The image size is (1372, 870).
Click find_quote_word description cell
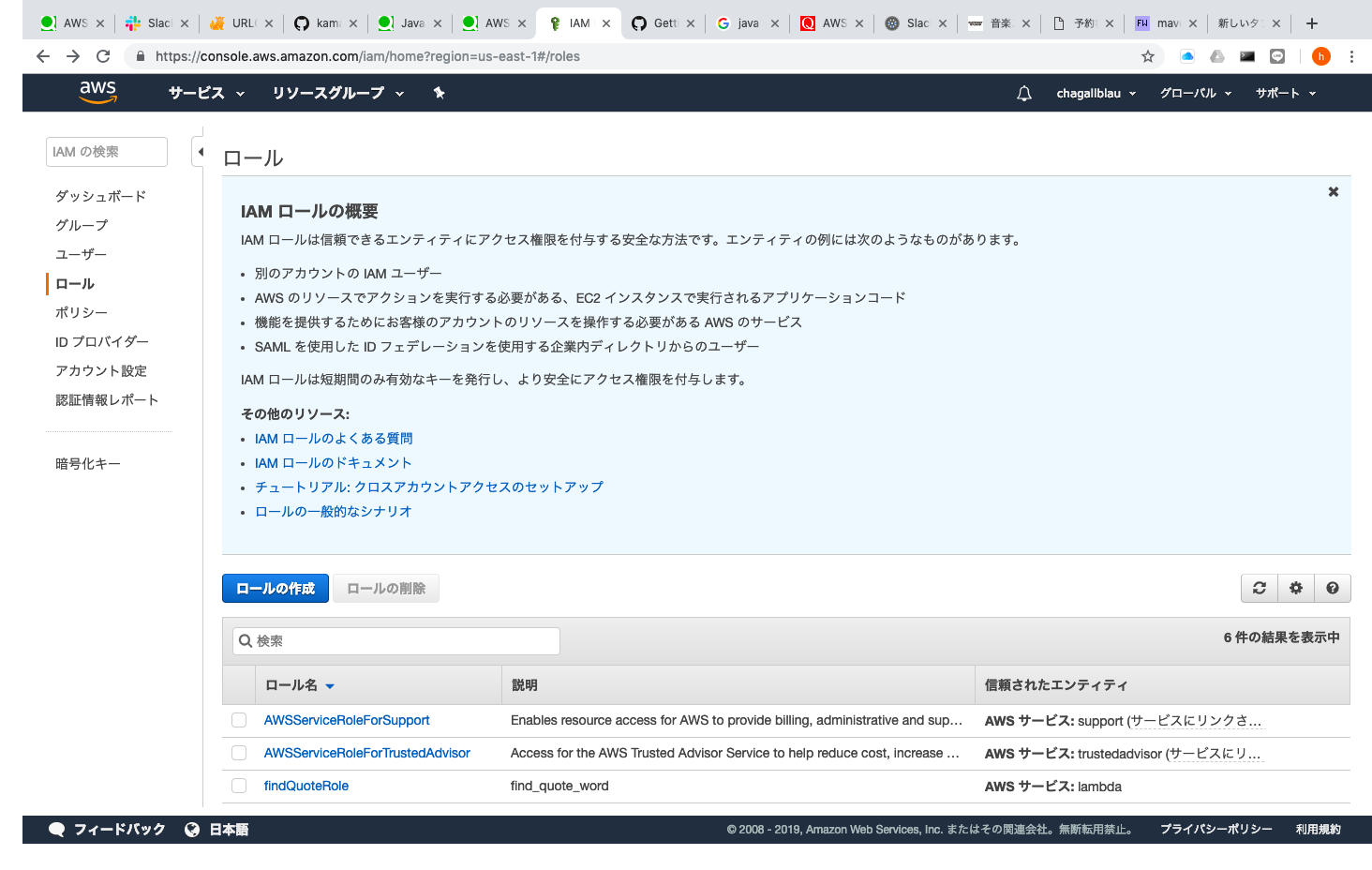559,786
